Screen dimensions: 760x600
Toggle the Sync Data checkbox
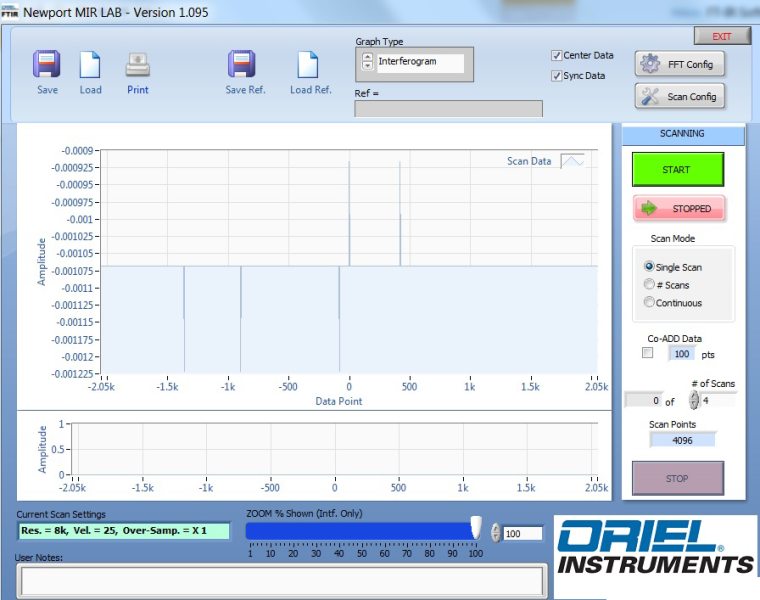tap(557, 76)
